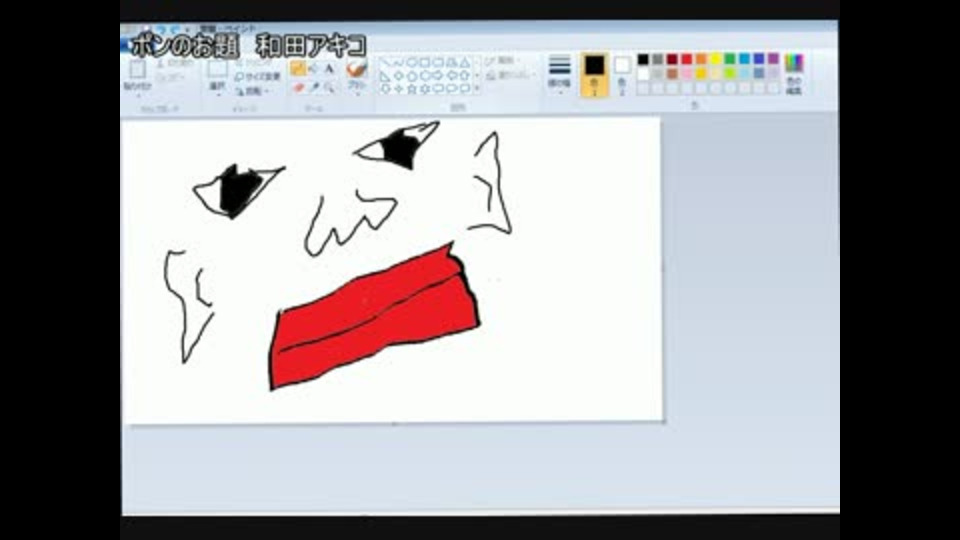Select the Color picker eyedropper tool
960x540 pixels.
point(313,88)
